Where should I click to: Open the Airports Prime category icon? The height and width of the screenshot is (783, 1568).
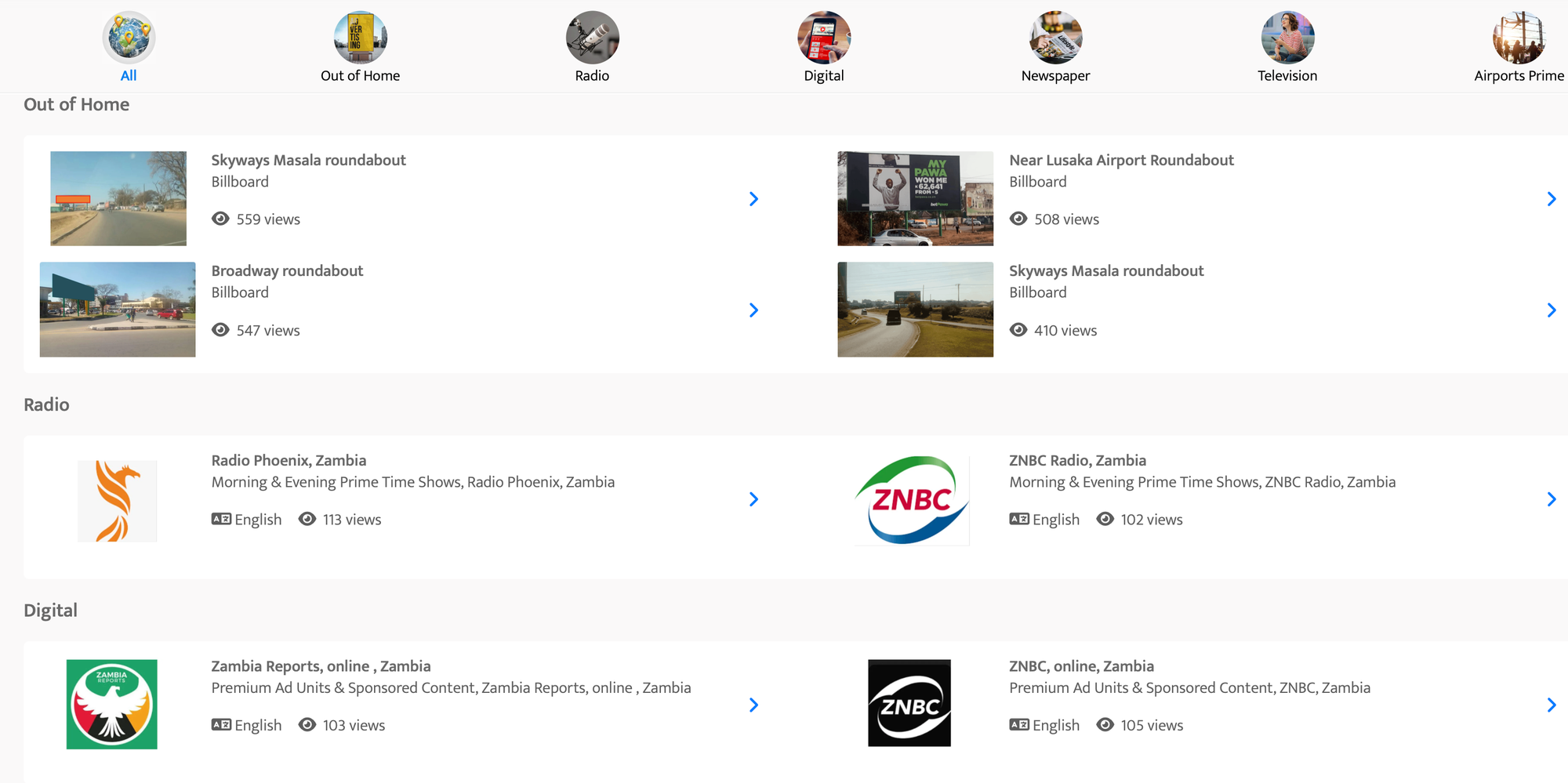(1519, 37)
